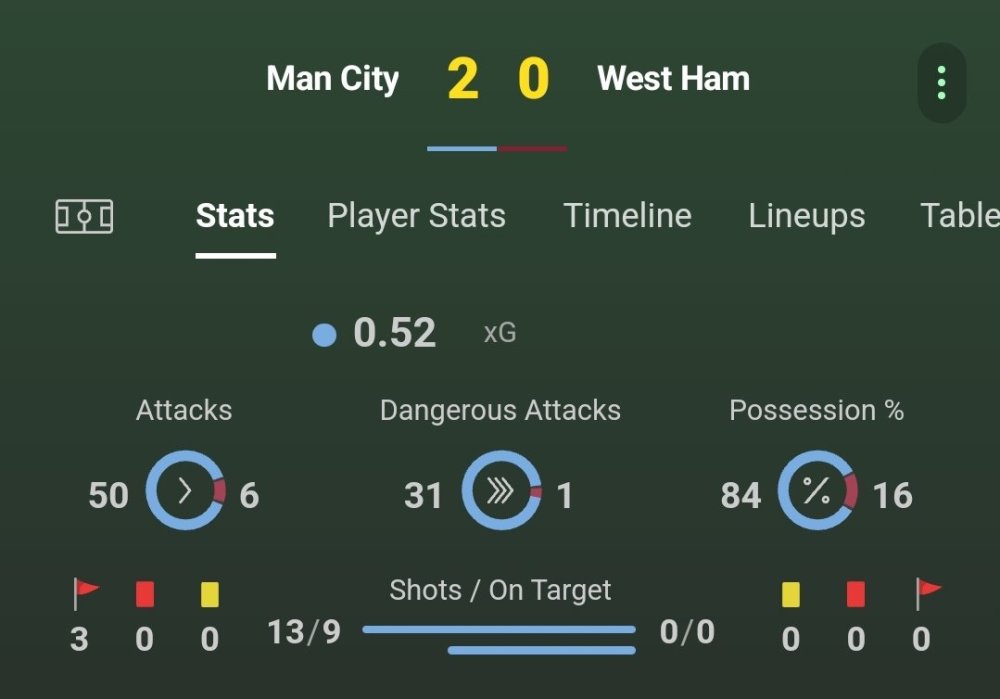This screenshot has height=699, width=1000.
Task: Click the blue xG dot indicator
Action: coord(324,334)
